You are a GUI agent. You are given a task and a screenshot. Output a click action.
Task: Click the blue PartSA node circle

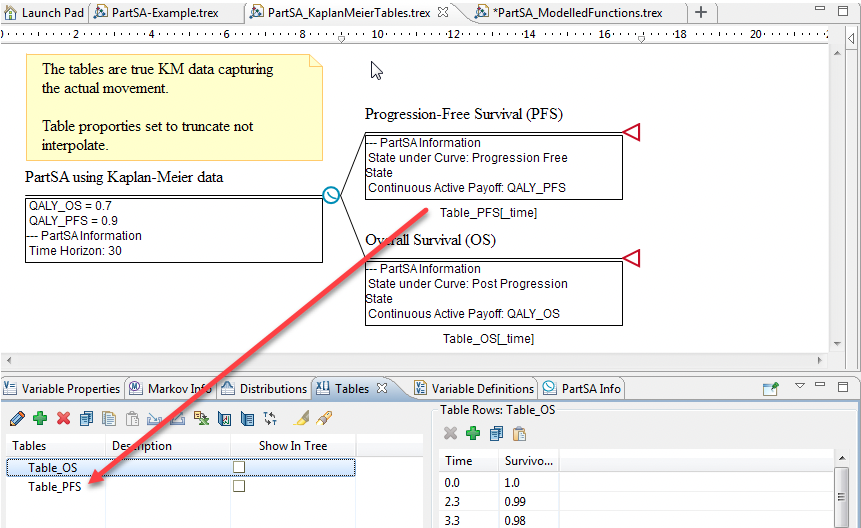(331, 195)
